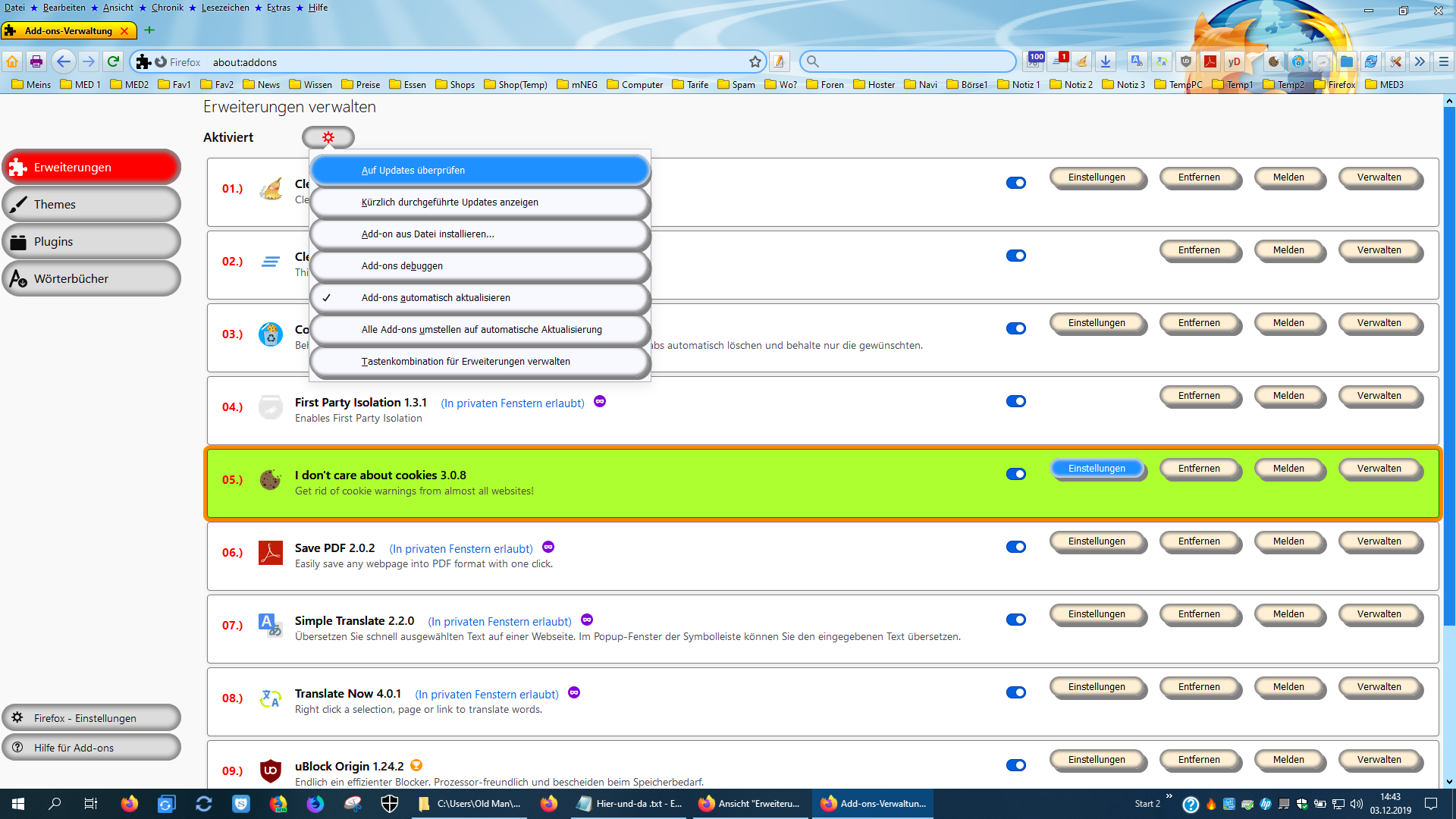The height and width of the screenshot is (819, 1456).
Task: Click the print icon in navigation bar
Action: tap(36, 61)
